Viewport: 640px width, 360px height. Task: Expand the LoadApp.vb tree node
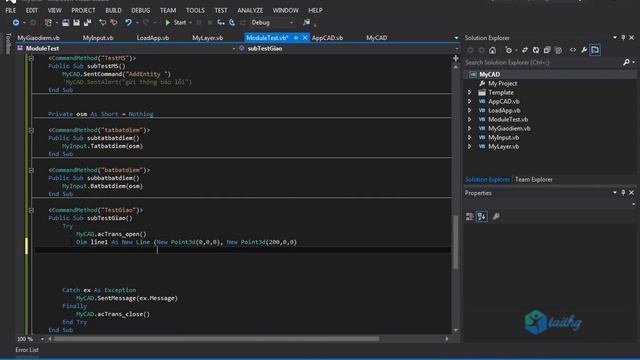pos(469,111)
